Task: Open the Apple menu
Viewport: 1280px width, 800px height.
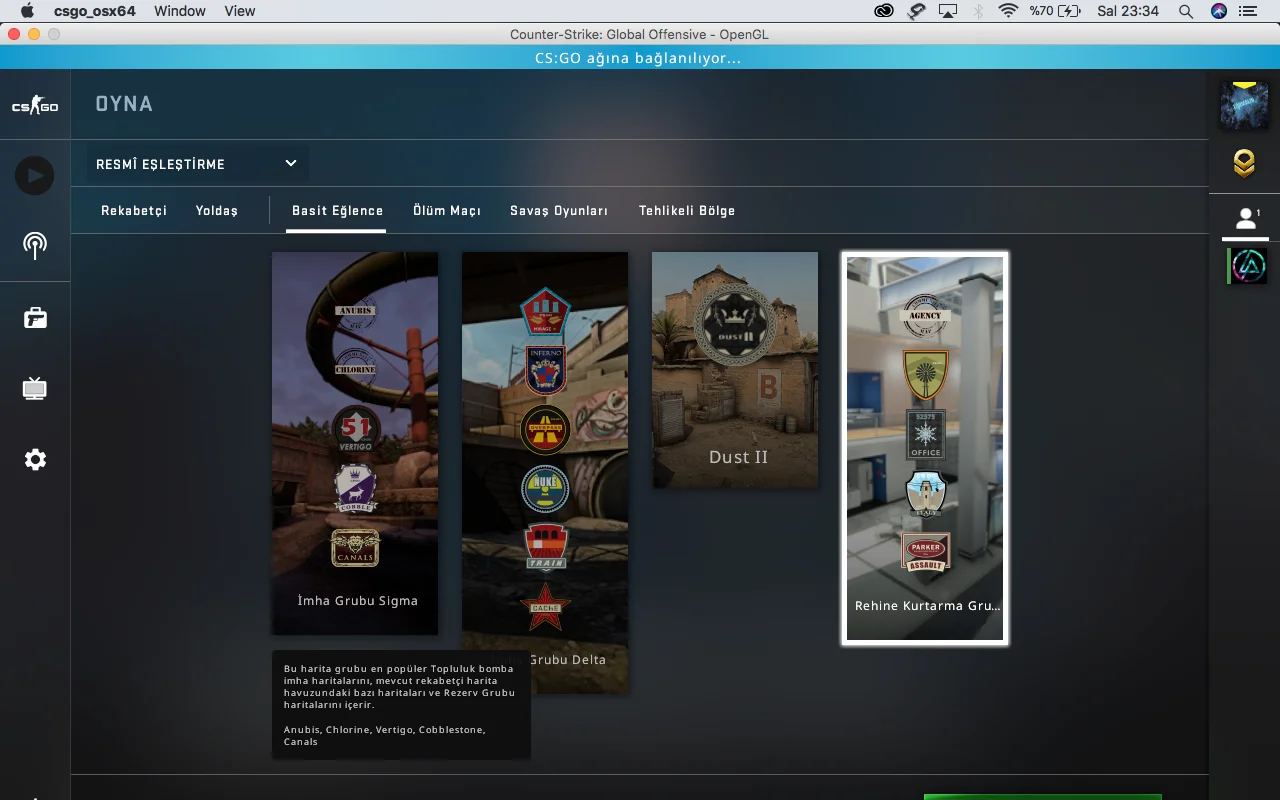Action: 27,11
